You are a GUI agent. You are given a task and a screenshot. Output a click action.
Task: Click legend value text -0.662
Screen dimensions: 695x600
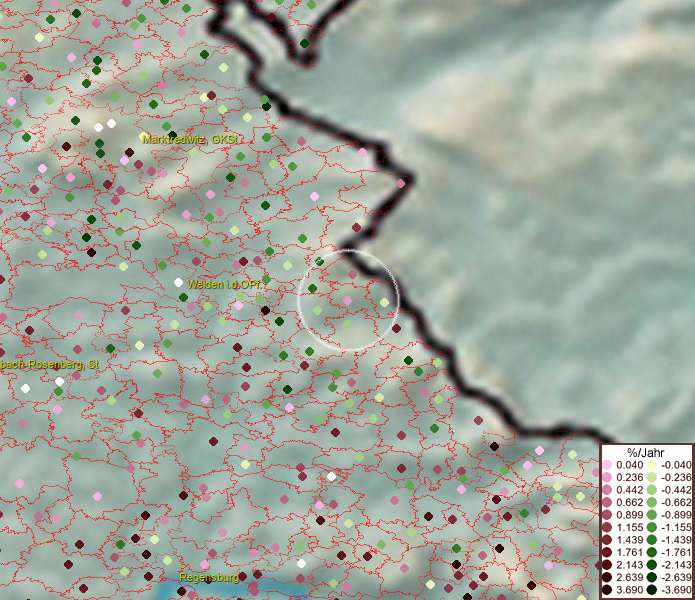676,503
